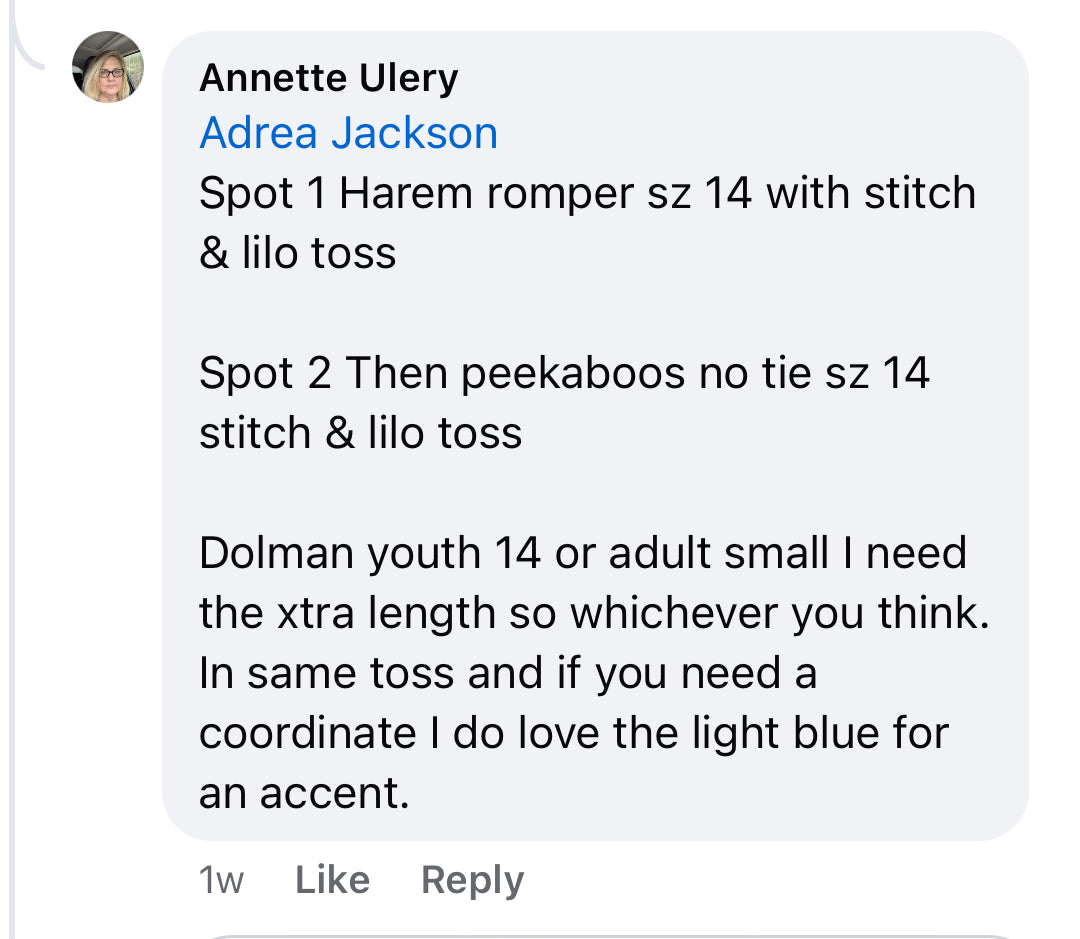Click the "Spot 1" text in the comment
Viewport: 1080px width, 939px height.
[x=263, y=193]
